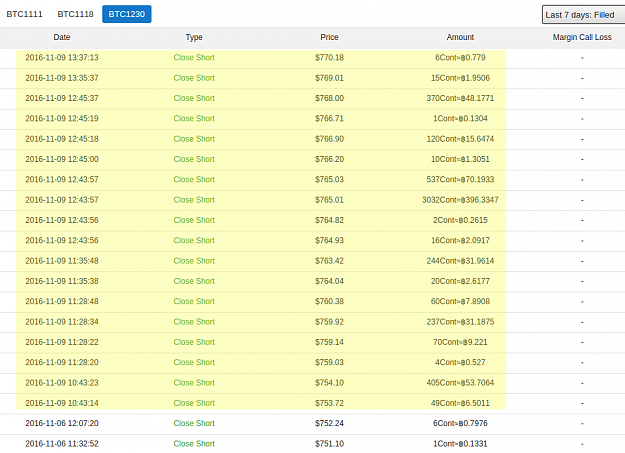Viewport: 625px width, 453px height.
Task: Click the price $751.10
Action: 329,443
